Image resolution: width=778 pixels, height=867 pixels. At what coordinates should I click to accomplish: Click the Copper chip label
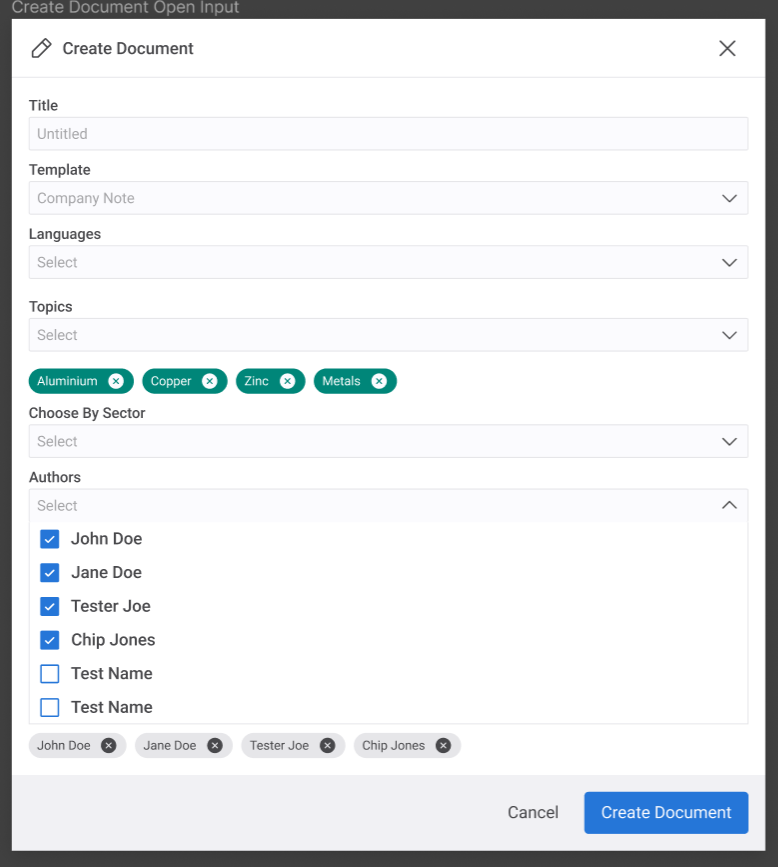tap(171, 381)
